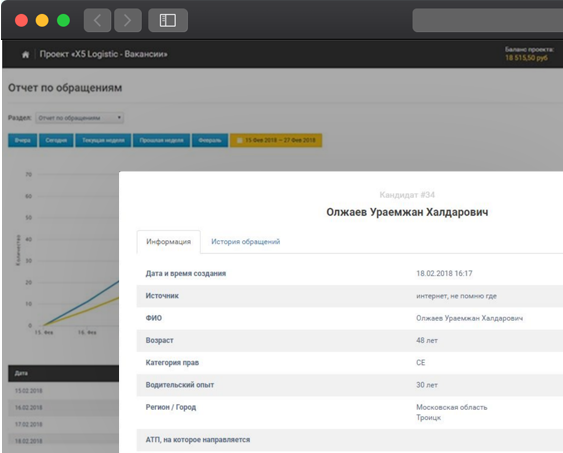563x453 pixels.
Task: Click the Дата column header
Action: (x=21, y=373)
